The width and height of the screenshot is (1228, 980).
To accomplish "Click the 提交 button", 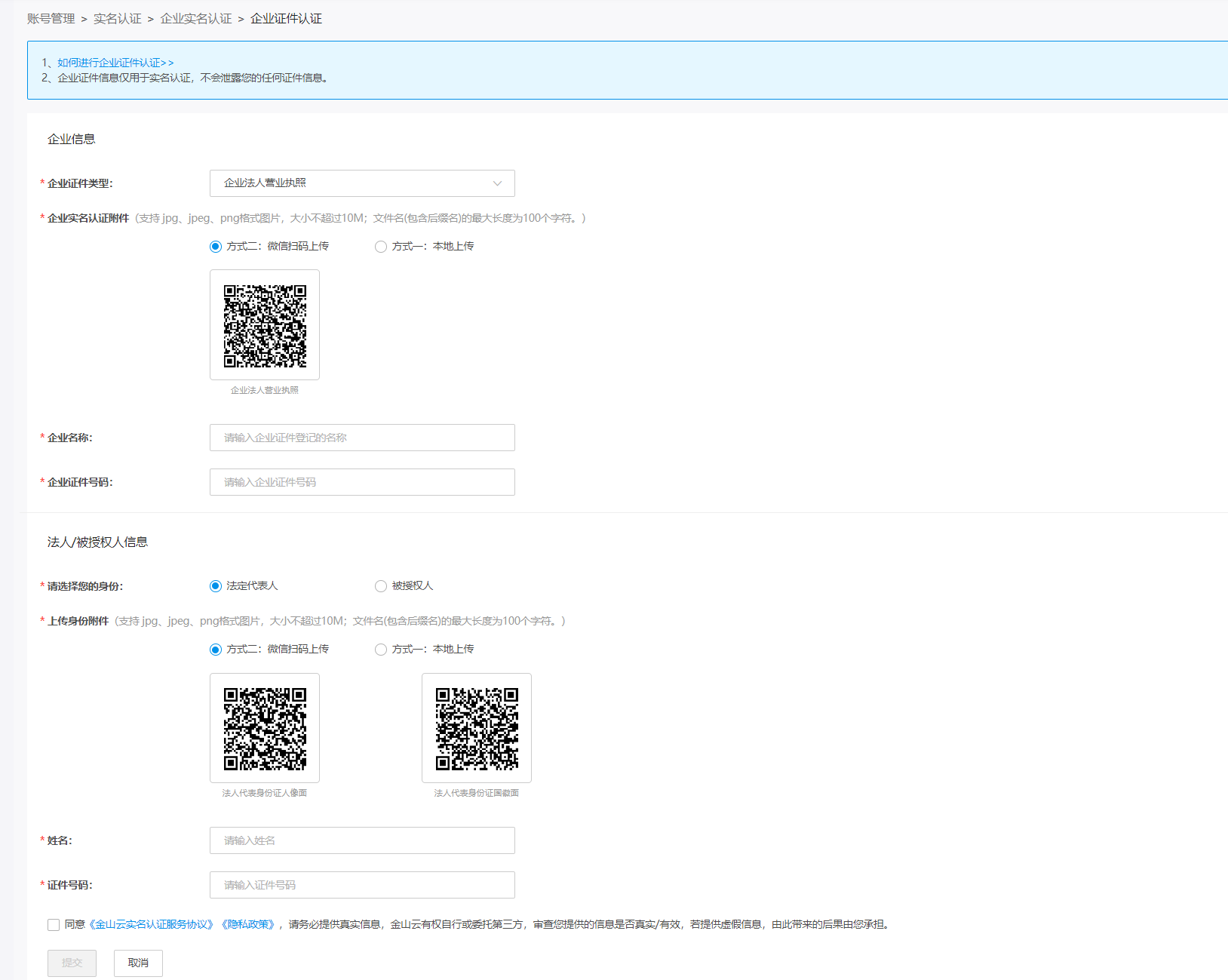I will (72, 963).
